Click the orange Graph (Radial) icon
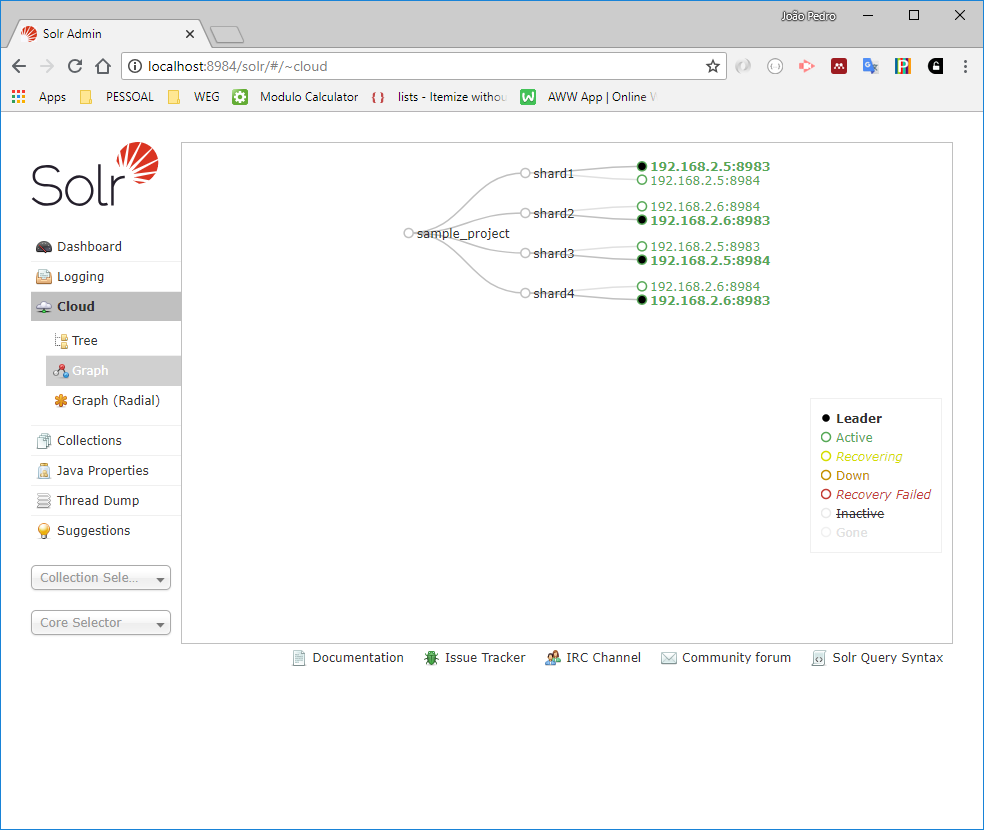Image resolution: width=984 pixels, height=830 pixels. (61, 401)
